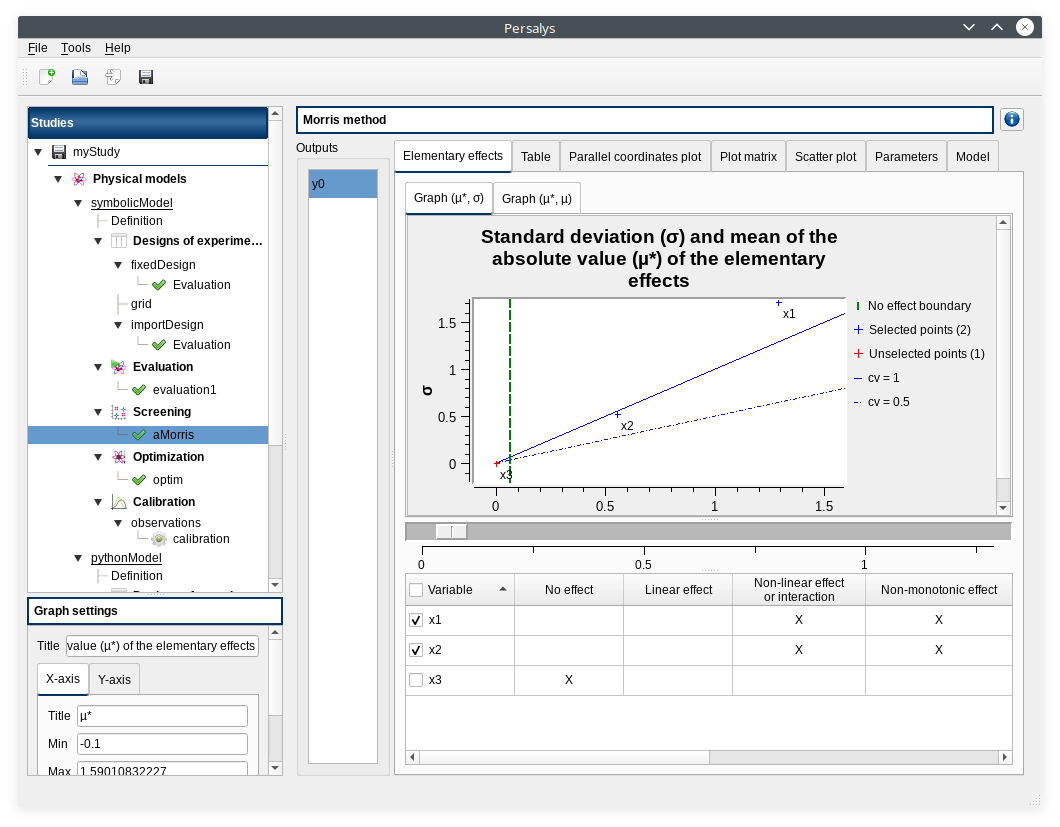This screenshot has height=827, width=1060.
Task: Collapse the Physical models tree node
Action: pos(58,180)
